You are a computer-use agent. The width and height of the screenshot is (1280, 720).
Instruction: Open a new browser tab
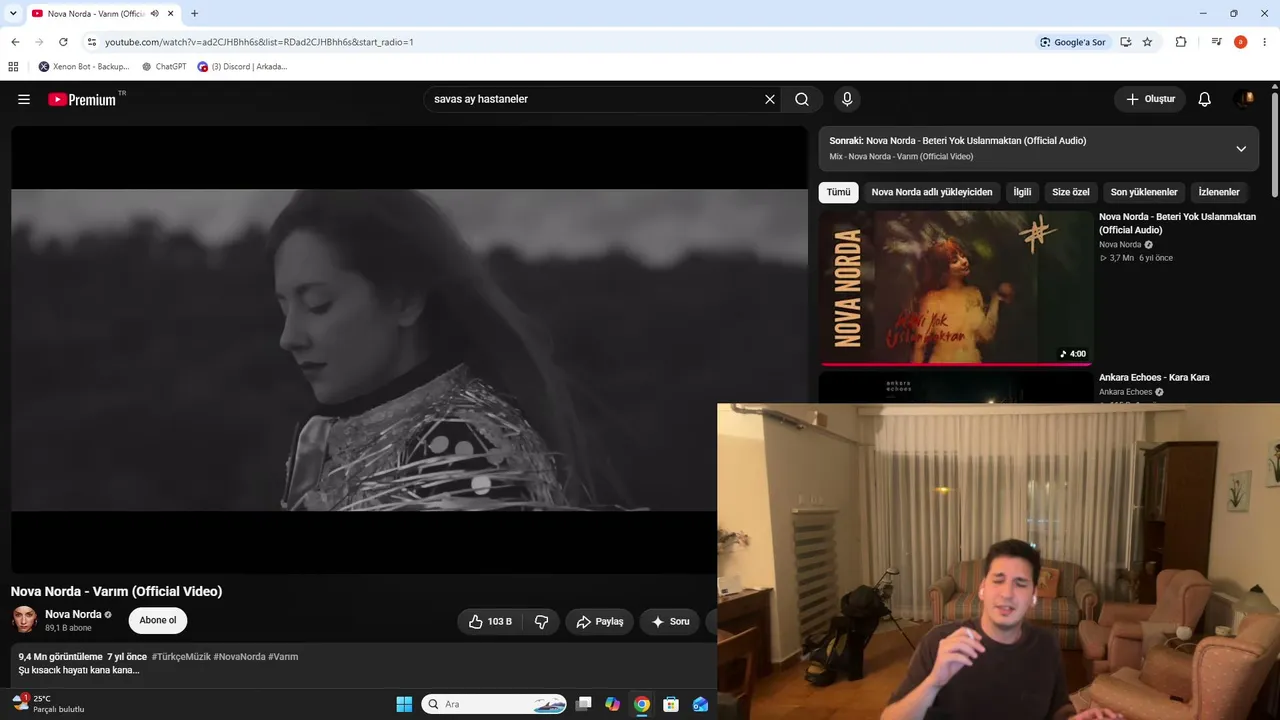(194, 14)
